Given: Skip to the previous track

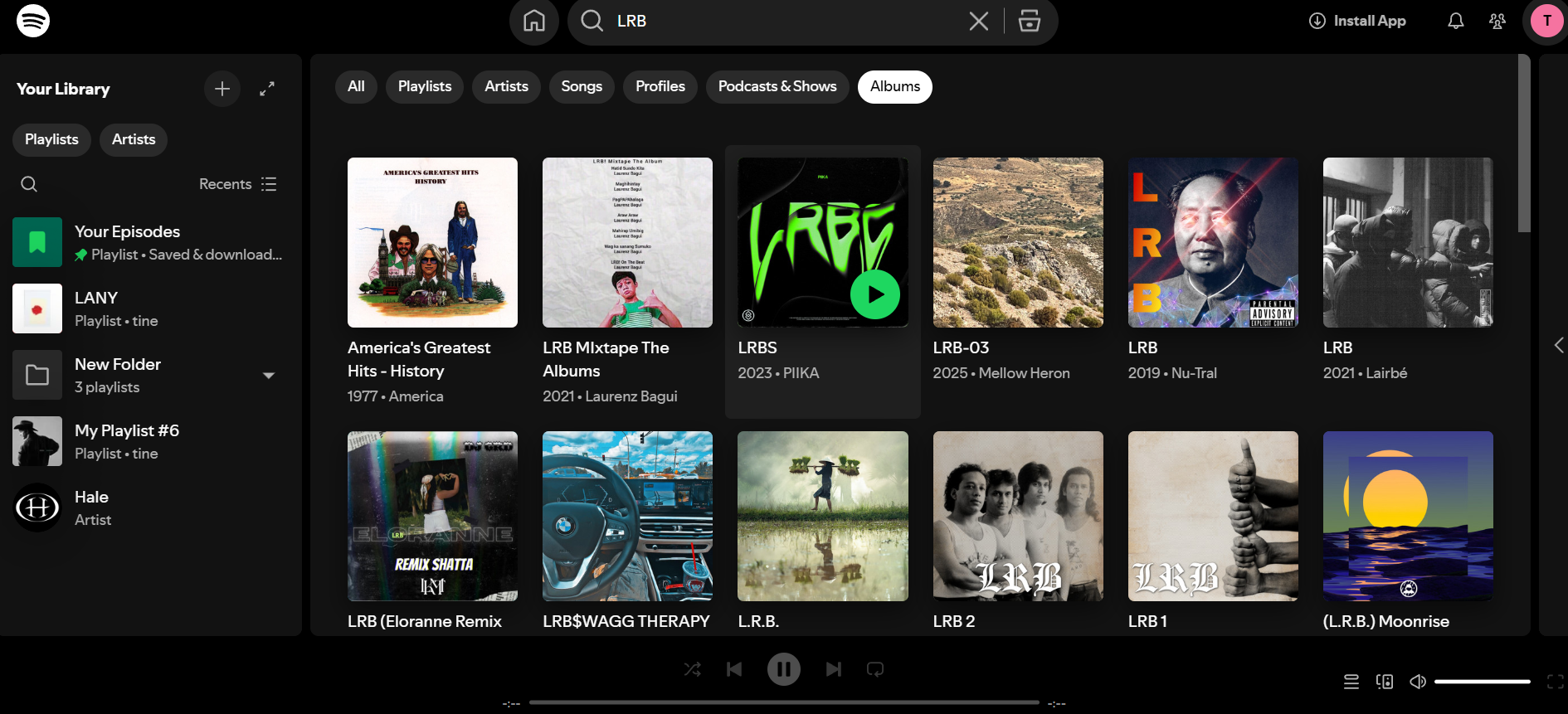Looking at the screenshot, I should (x=734, y=669).
